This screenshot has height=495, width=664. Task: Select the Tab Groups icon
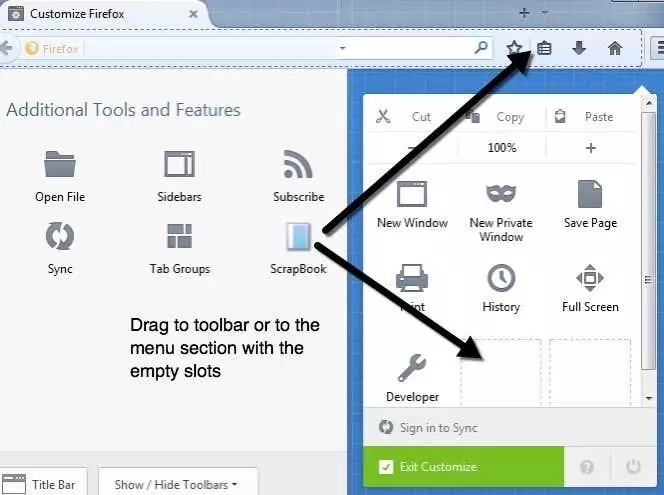179,236
